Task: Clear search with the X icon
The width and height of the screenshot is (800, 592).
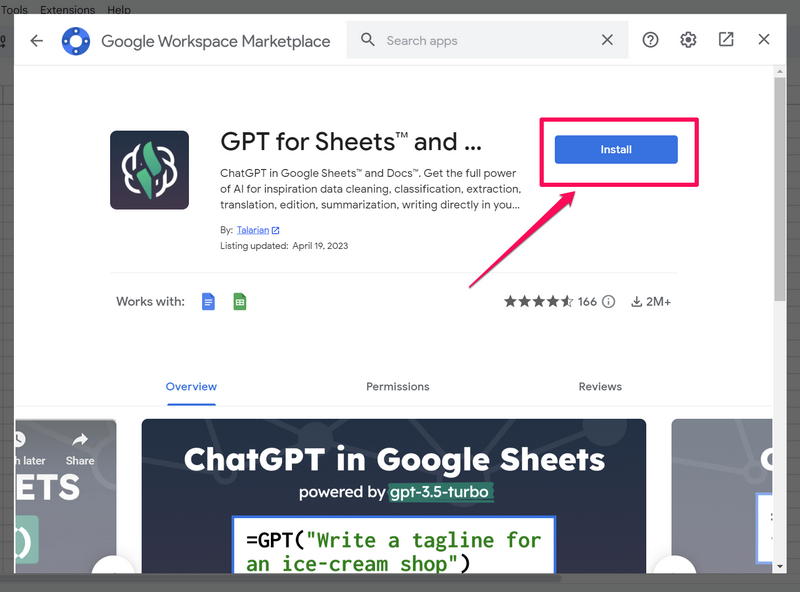Action: pyautogui.click(x=607, y=40)
